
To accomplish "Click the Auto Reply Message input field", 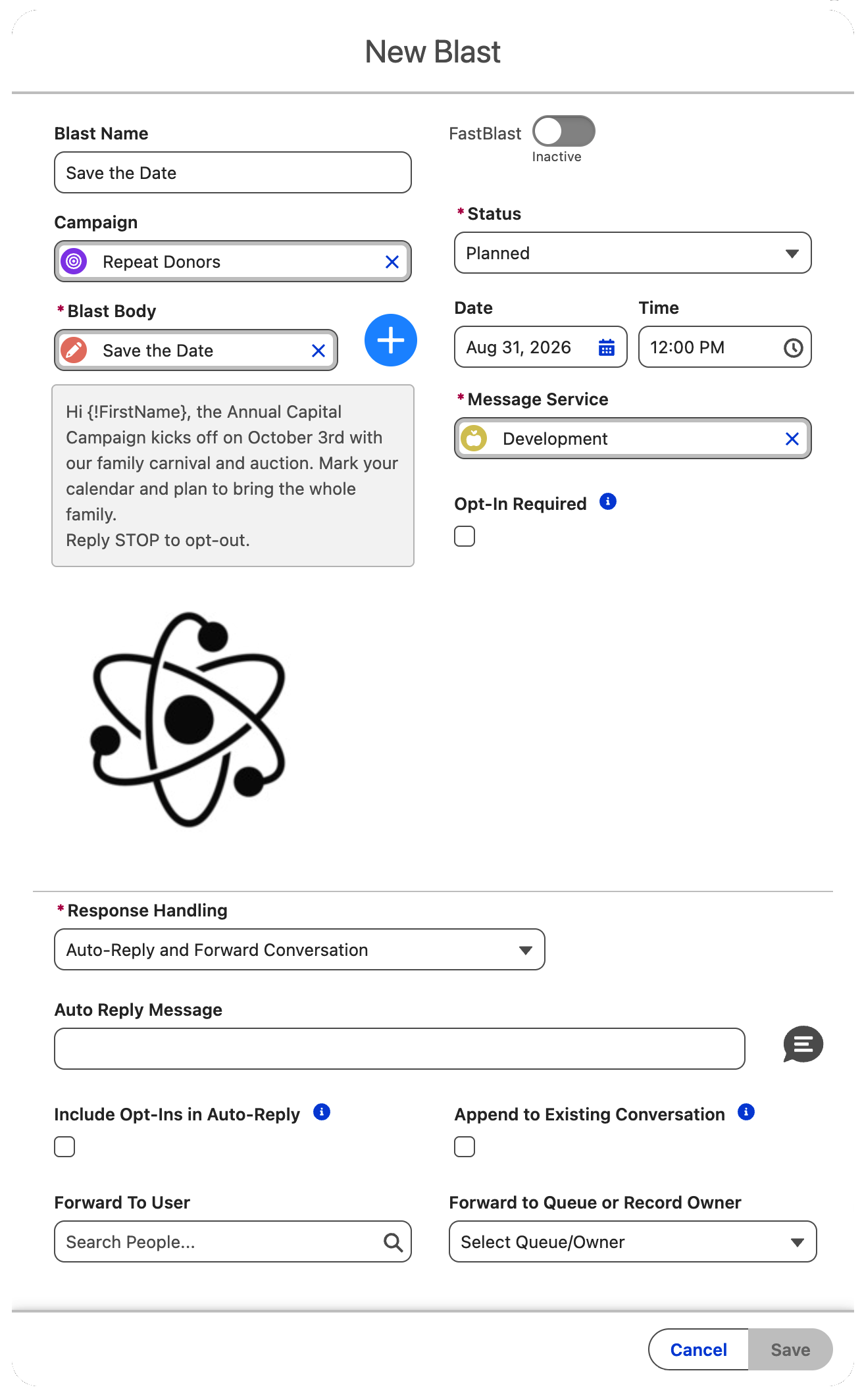I will pyautogui.click(x=399, y=1049).
